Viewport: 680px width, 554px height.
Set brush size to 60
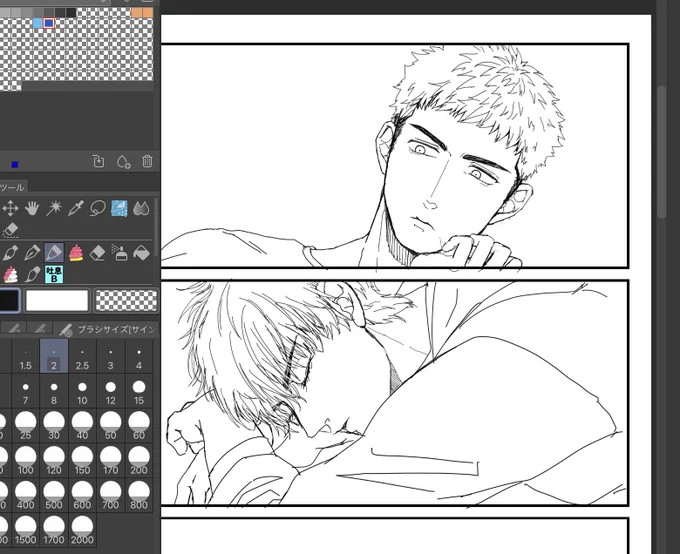(139, 426)
